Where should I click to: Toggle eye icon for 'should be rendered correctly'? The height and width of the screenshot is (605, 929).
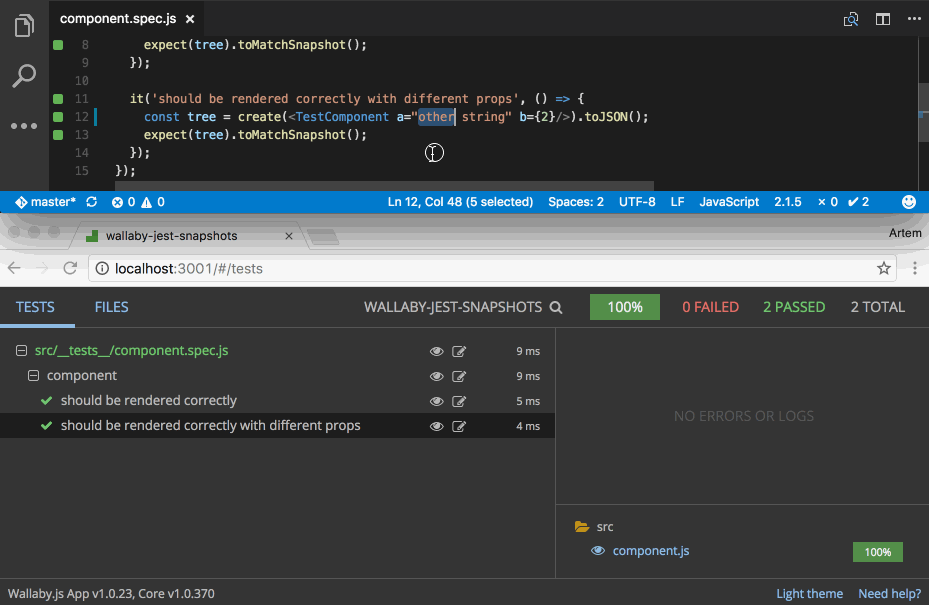tap(436, 401)
